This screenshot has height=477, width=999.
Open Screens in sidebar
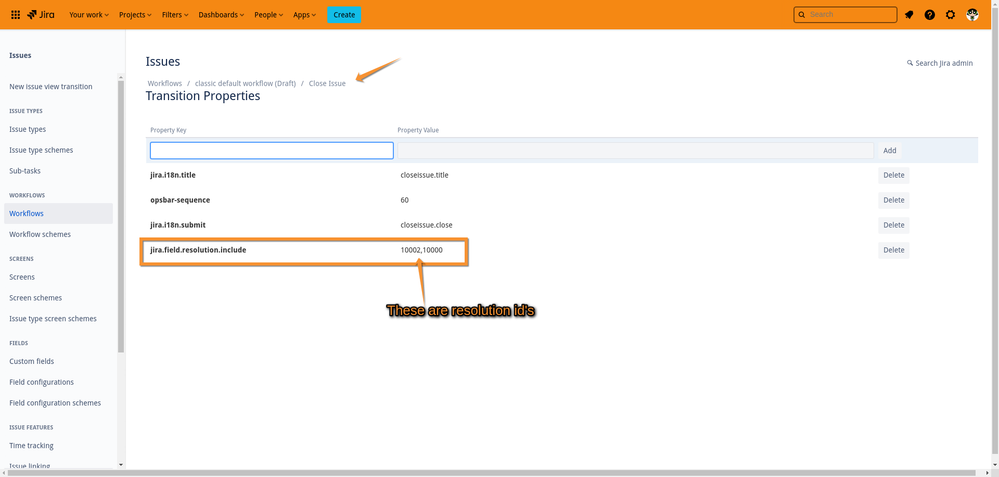(x=22, y=277)
